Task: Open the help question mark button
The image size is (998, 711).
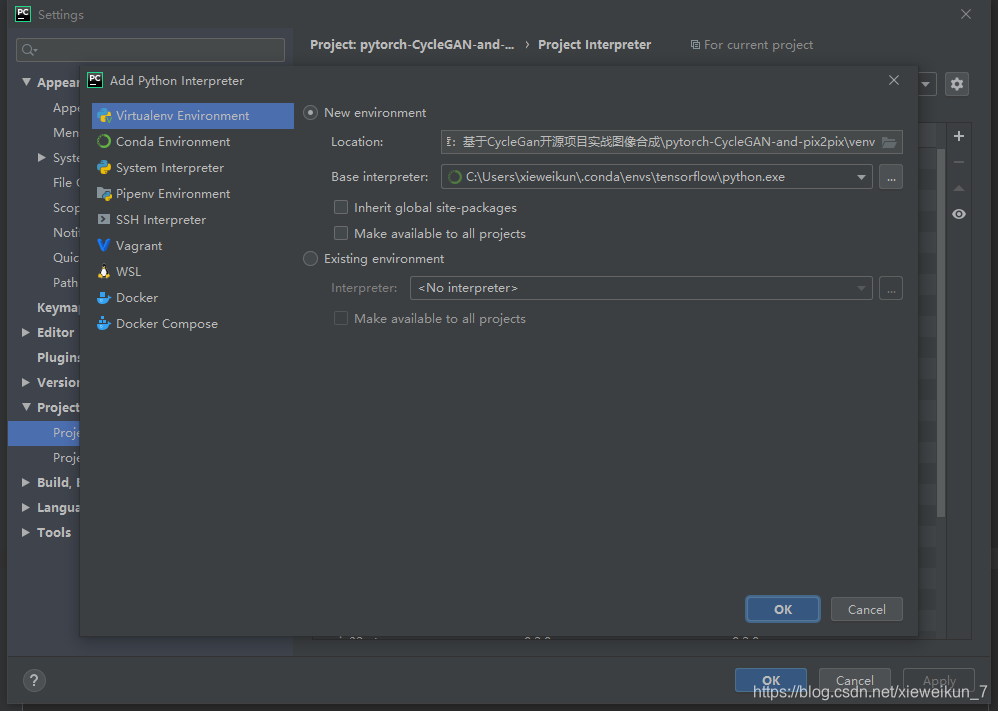Action: (x=34, y=680)
